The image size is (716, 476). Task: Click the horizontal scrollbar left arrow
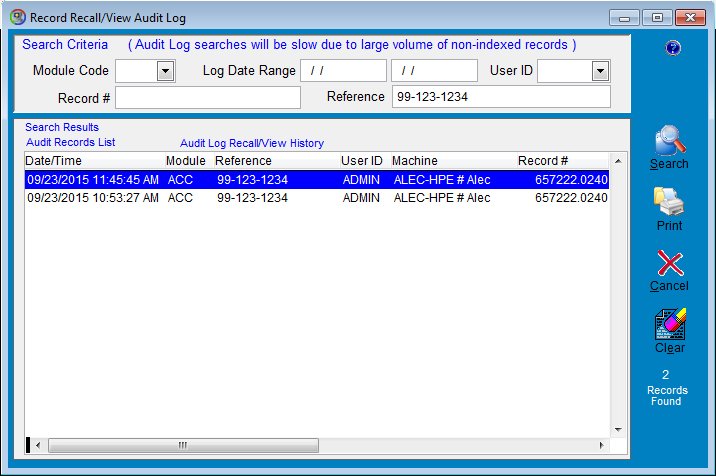(x=38, y=445)
